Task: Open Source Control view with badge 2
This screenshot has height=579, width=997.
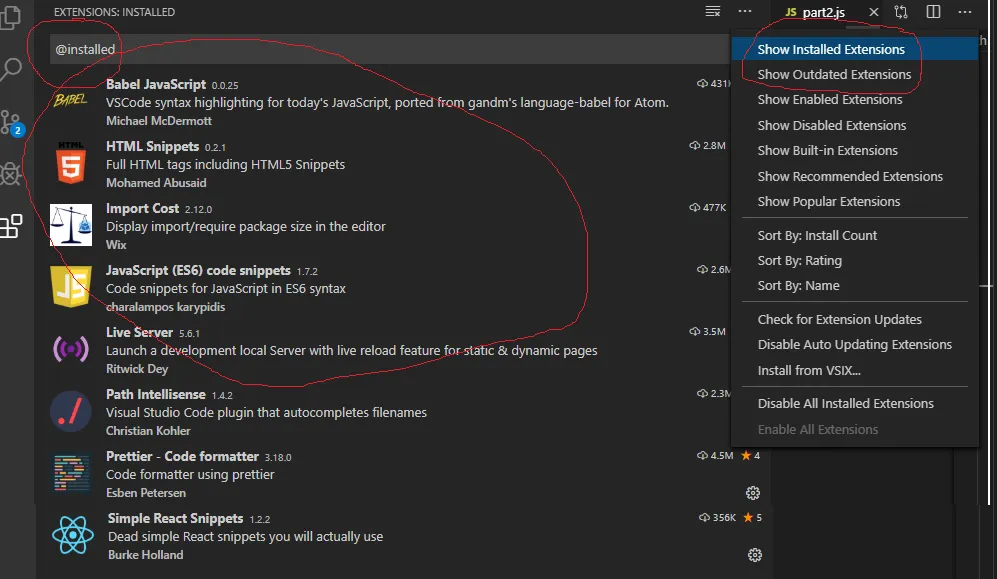Action: pyautogui.click(x=11, y=123)
